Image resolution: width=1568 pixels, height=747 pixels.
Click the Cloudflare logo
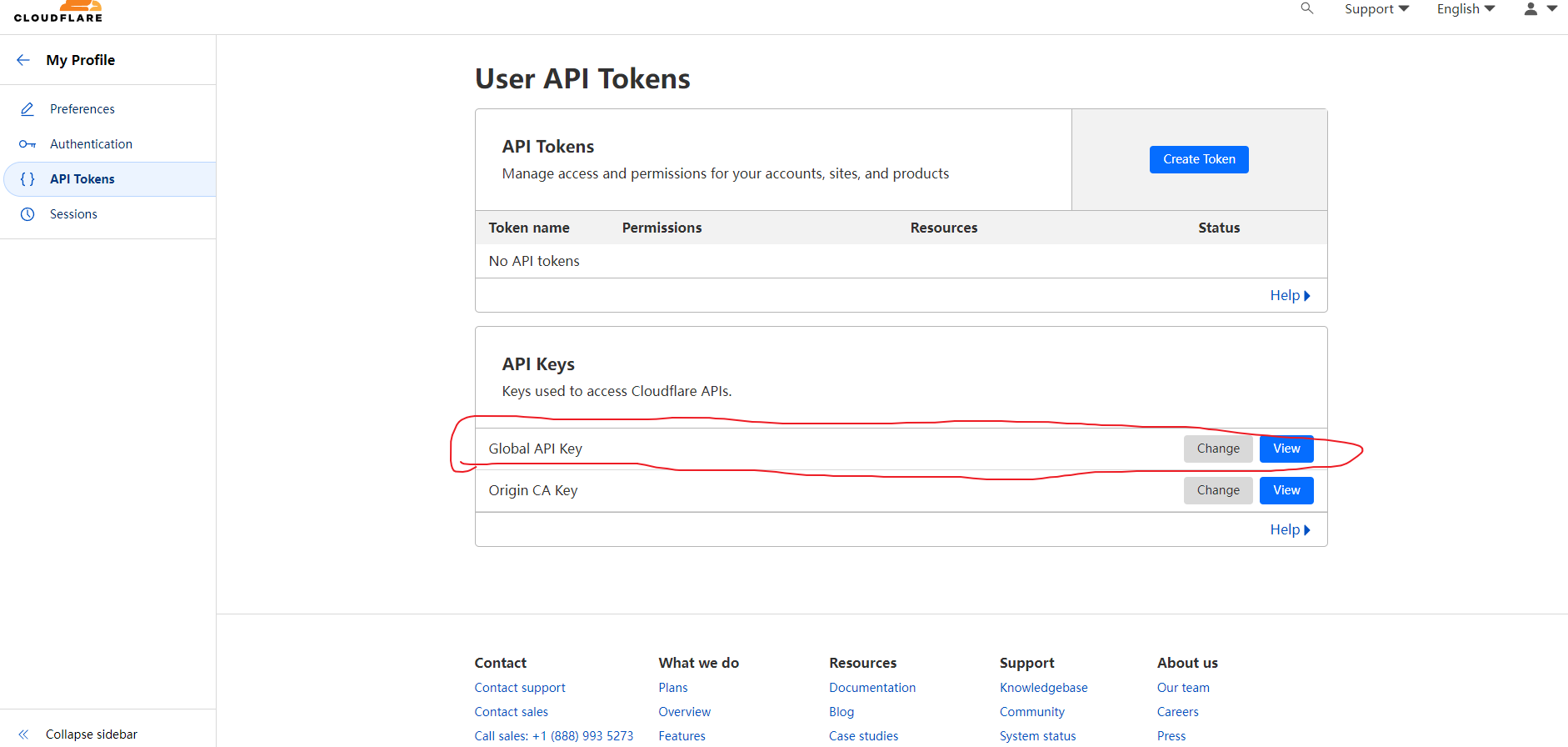click(x=58, y=12)
